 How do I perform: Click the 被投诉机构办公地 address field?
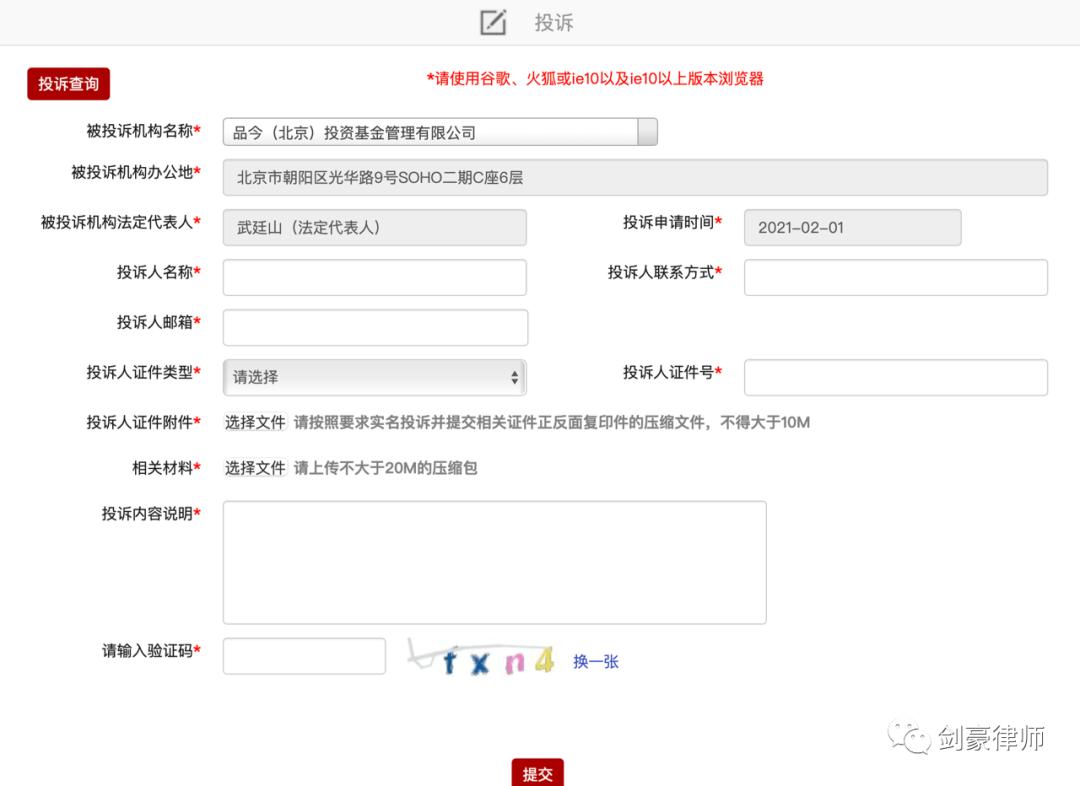635,177
